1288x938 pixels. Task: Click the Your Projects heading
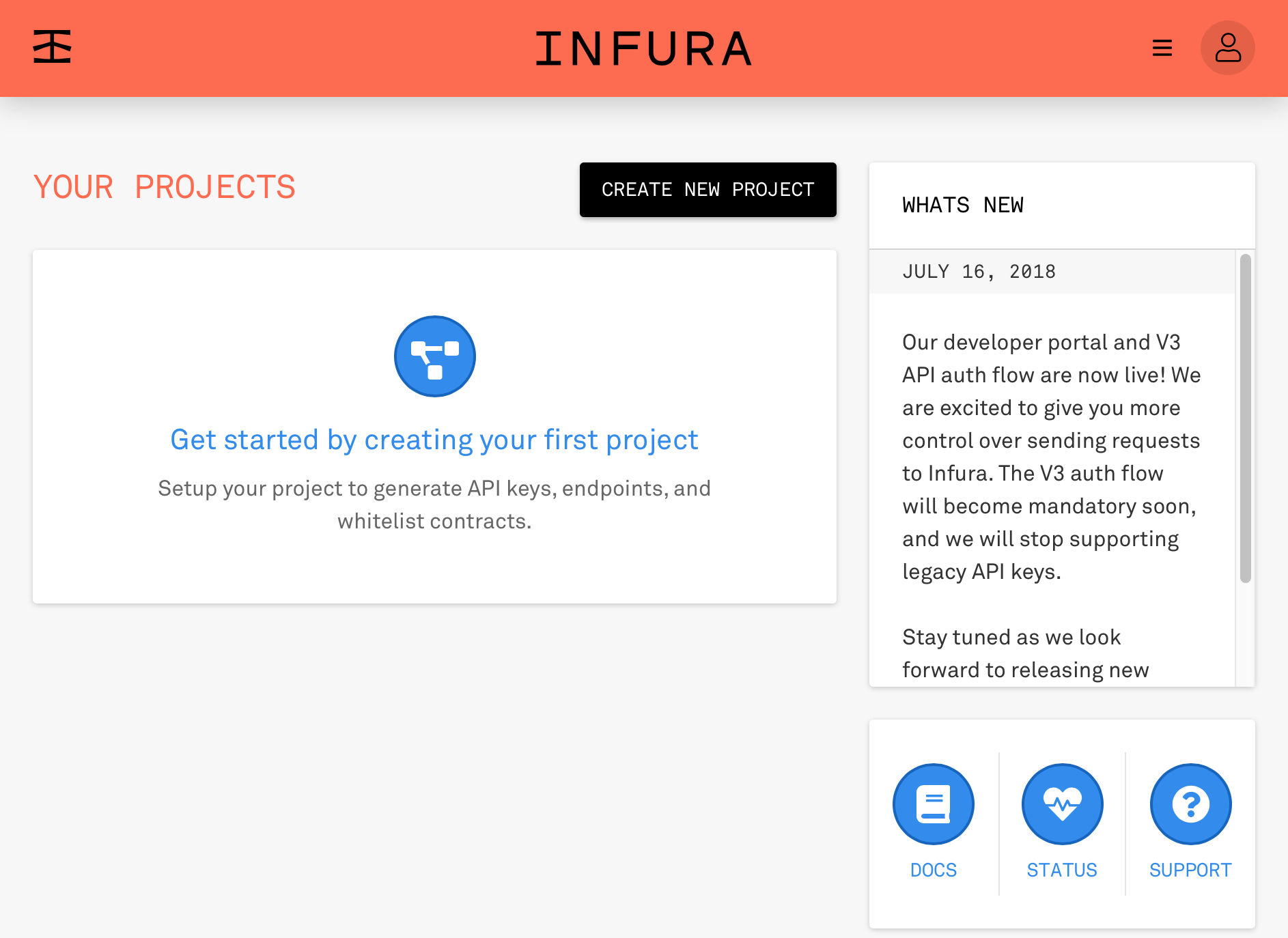[x=165, y=188]
